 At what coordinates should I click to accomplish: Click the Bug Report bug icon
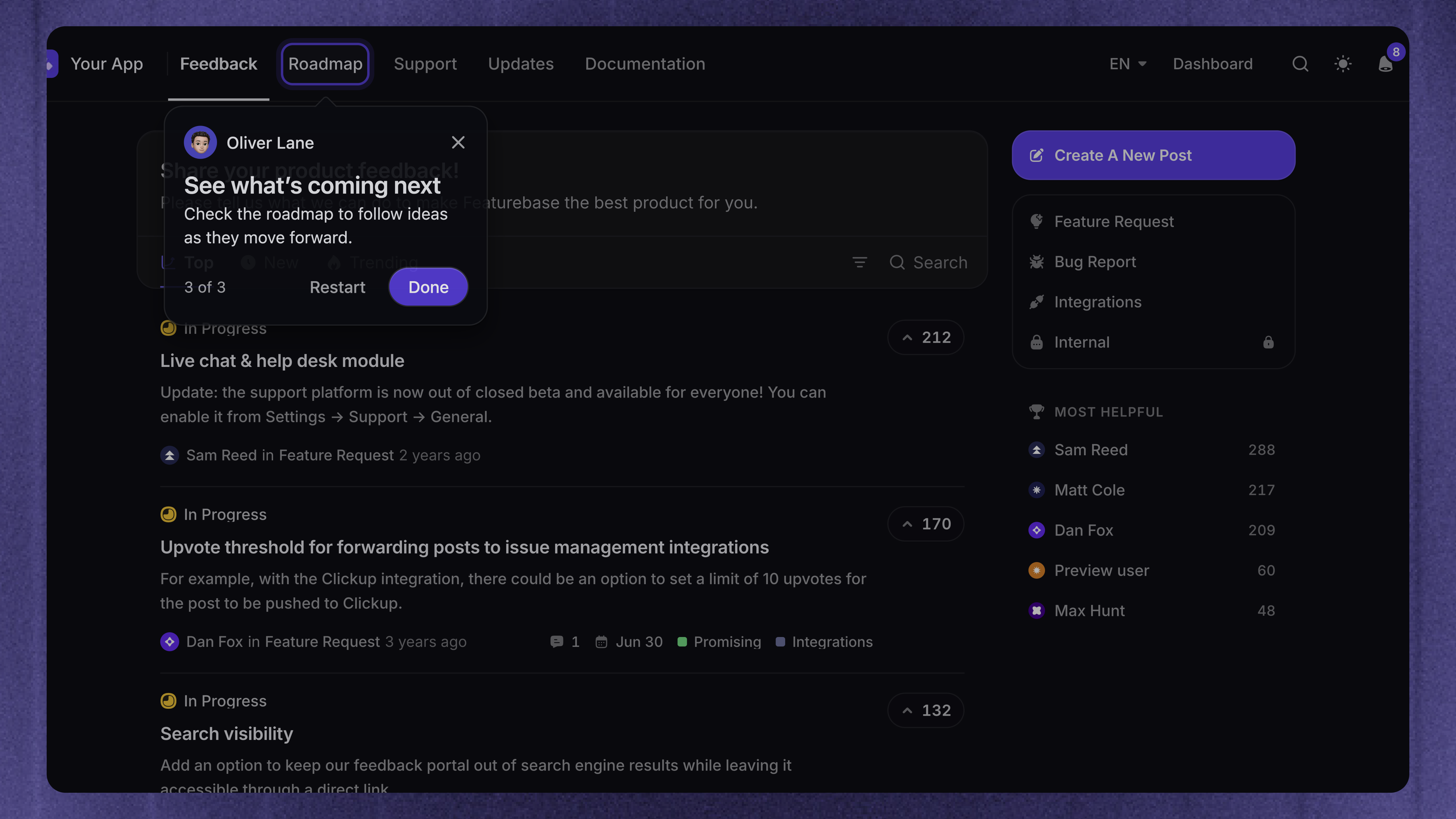pos(1036,262)
